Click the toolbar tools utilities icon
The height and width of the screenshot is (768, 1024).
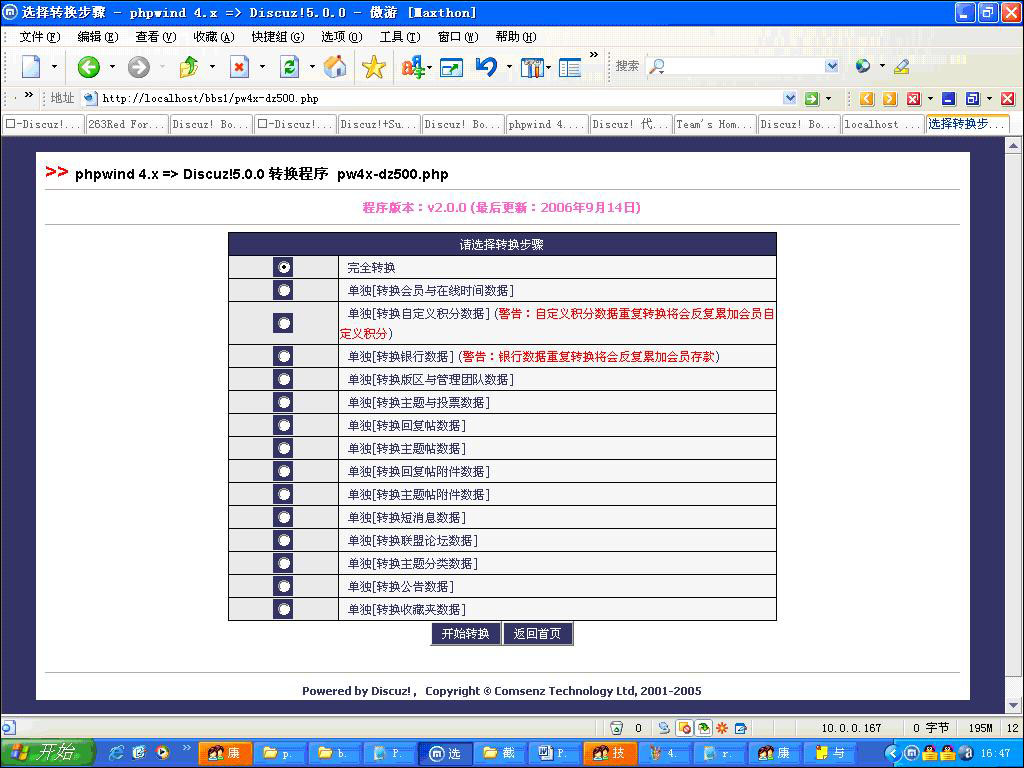[532, 67]
